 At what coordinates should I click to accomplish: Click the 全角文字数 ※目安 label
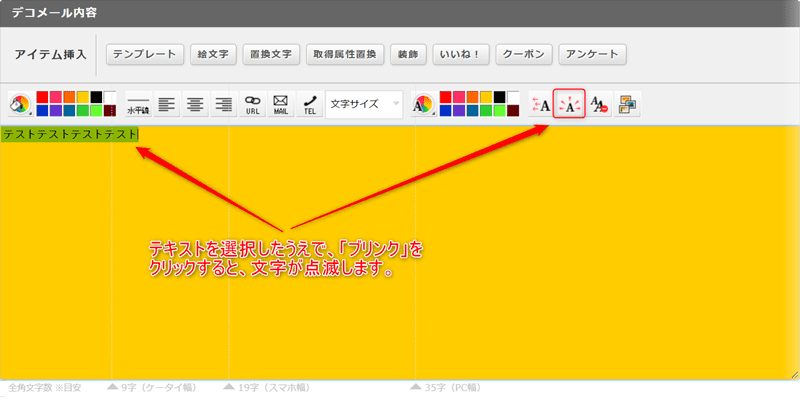44,388
